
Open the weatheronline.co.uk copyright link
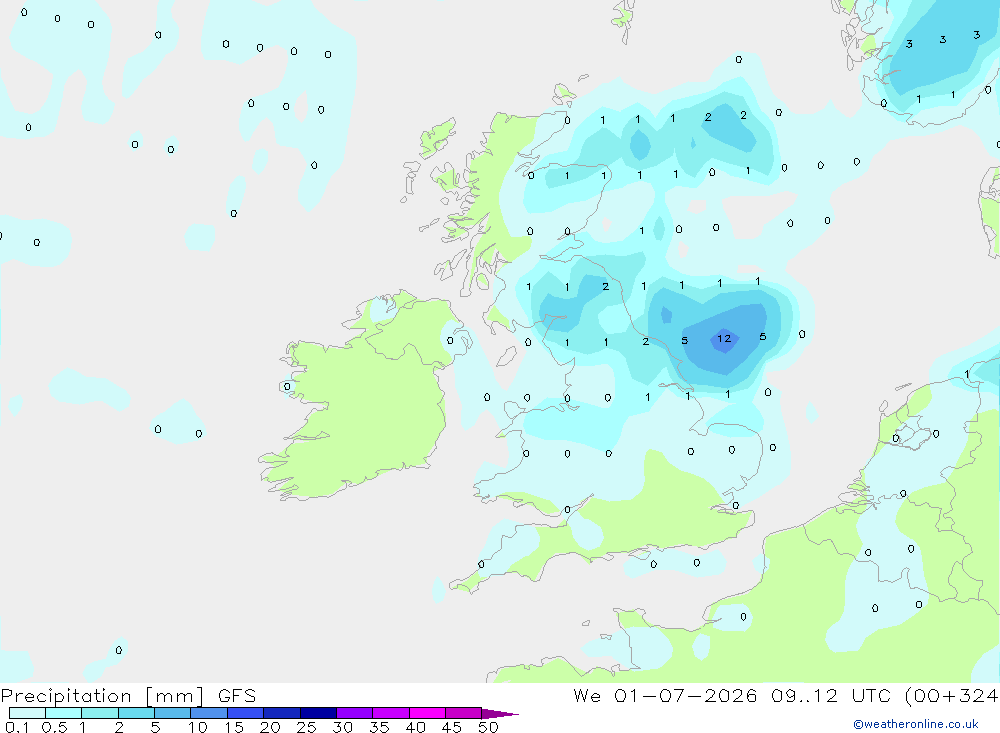pyautogui.click(x=915, y=724)
